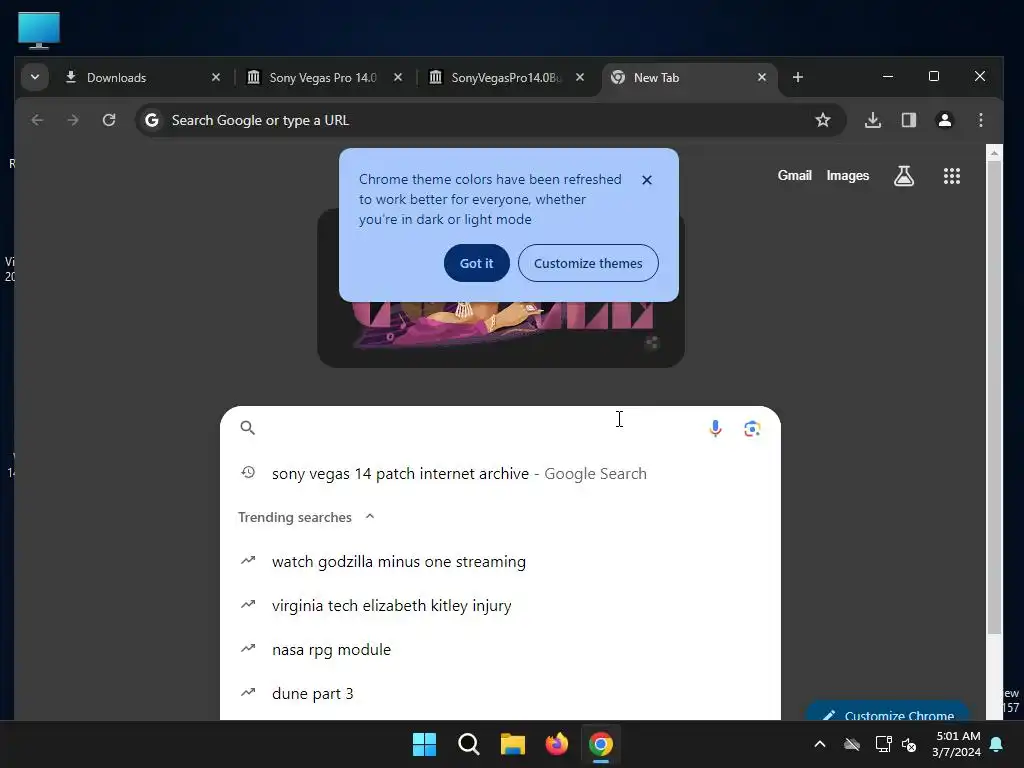The height and width of the screenshot is (768, 1024).
Task: Click the Customize themes button
Action: (x=588, y=263)
